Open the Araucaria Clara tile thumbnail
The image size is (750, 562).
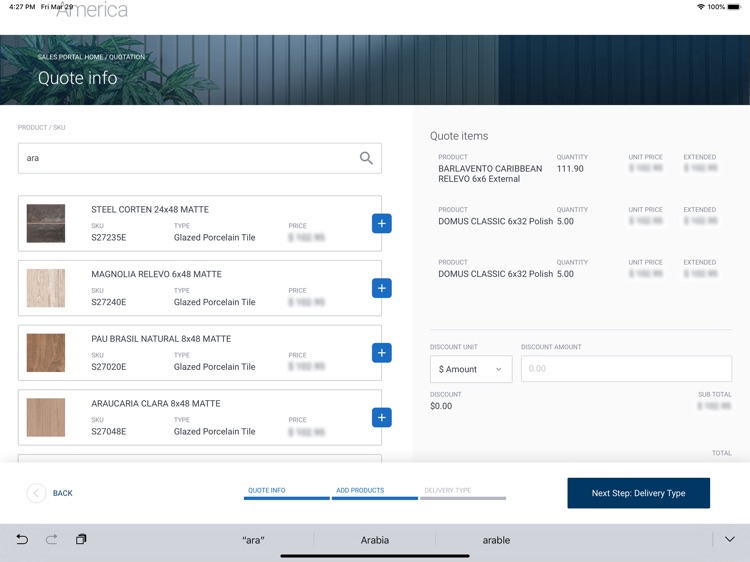pos(46,418)
